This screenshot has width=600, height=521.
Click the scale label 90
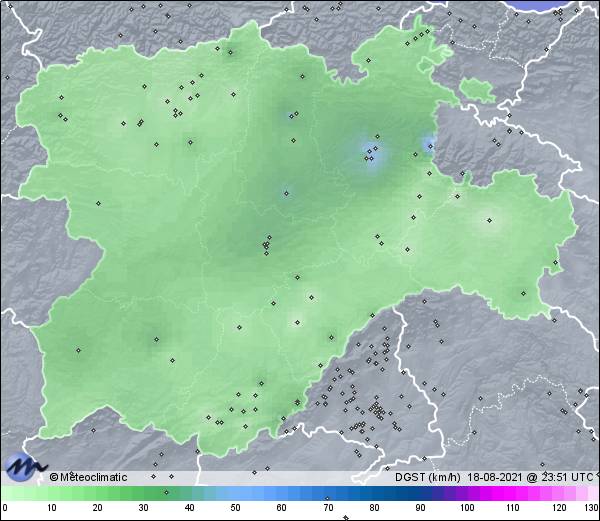tap(420, 508)
